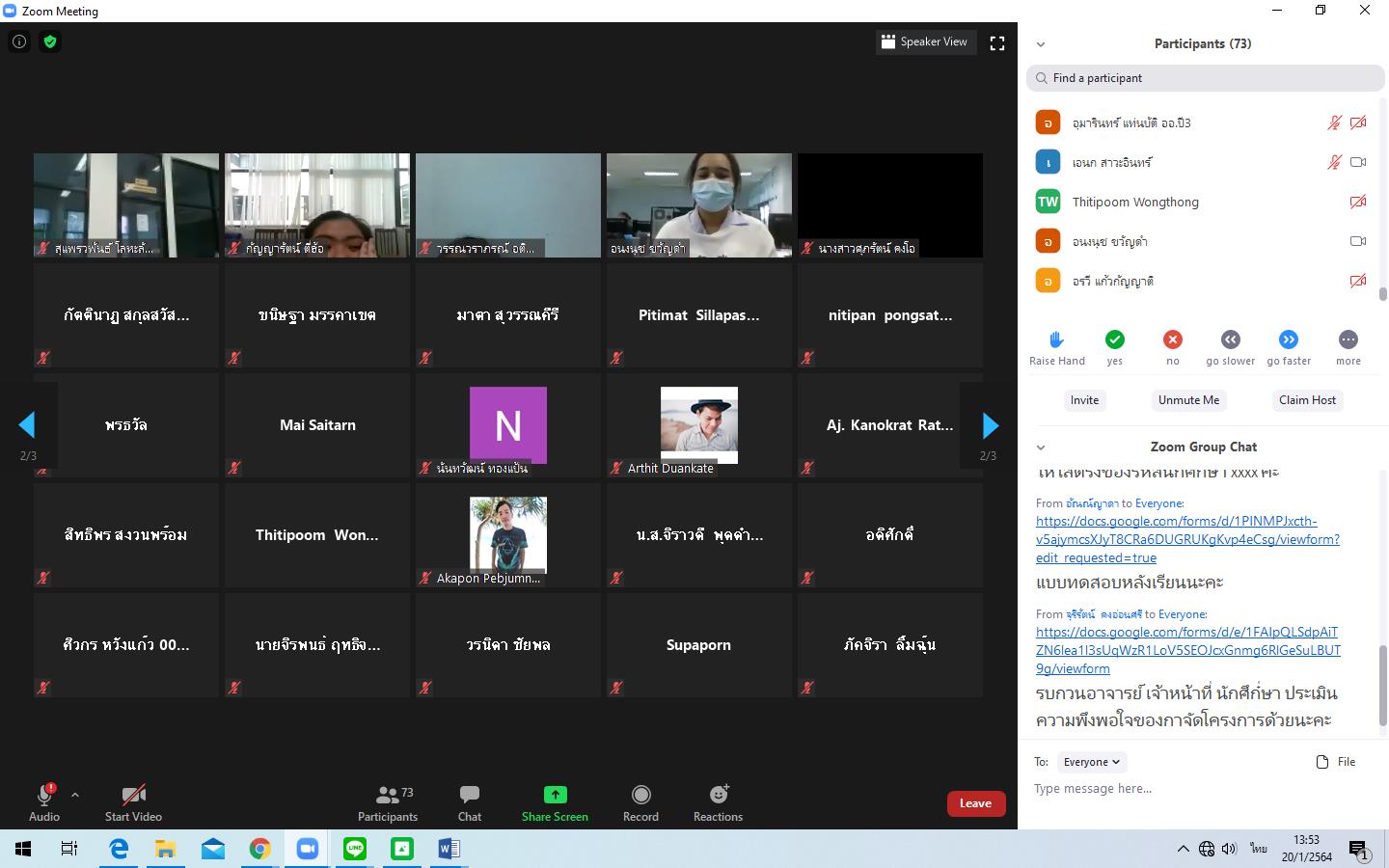Open meeting information icon

(19, 41)
